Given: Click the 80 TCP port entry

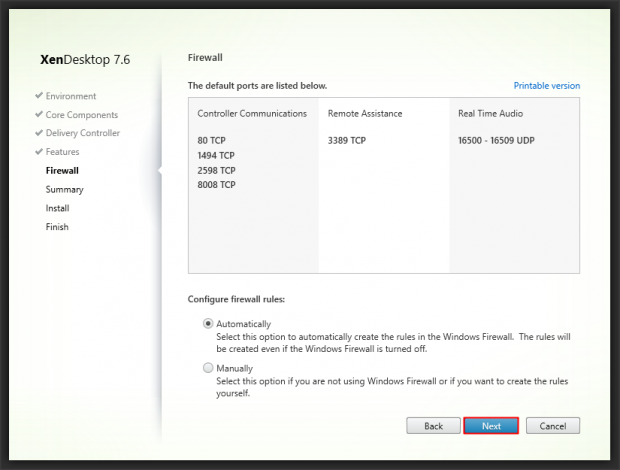Looking at the screenshot, I should click(x=211, y=140).
